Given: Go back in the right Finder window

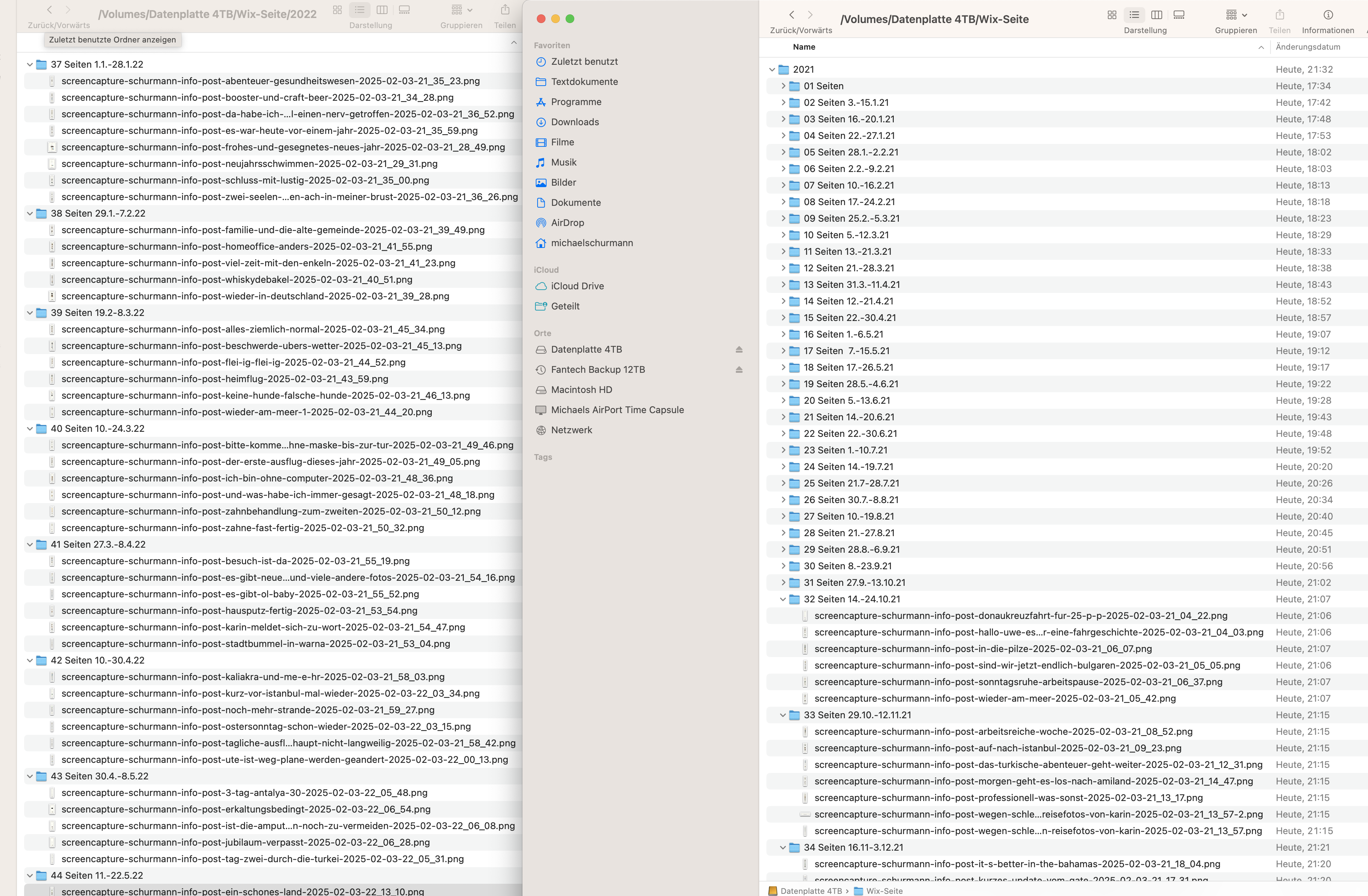Looking at the screenshot, I should pyautogui.click(x=792, y=15).
